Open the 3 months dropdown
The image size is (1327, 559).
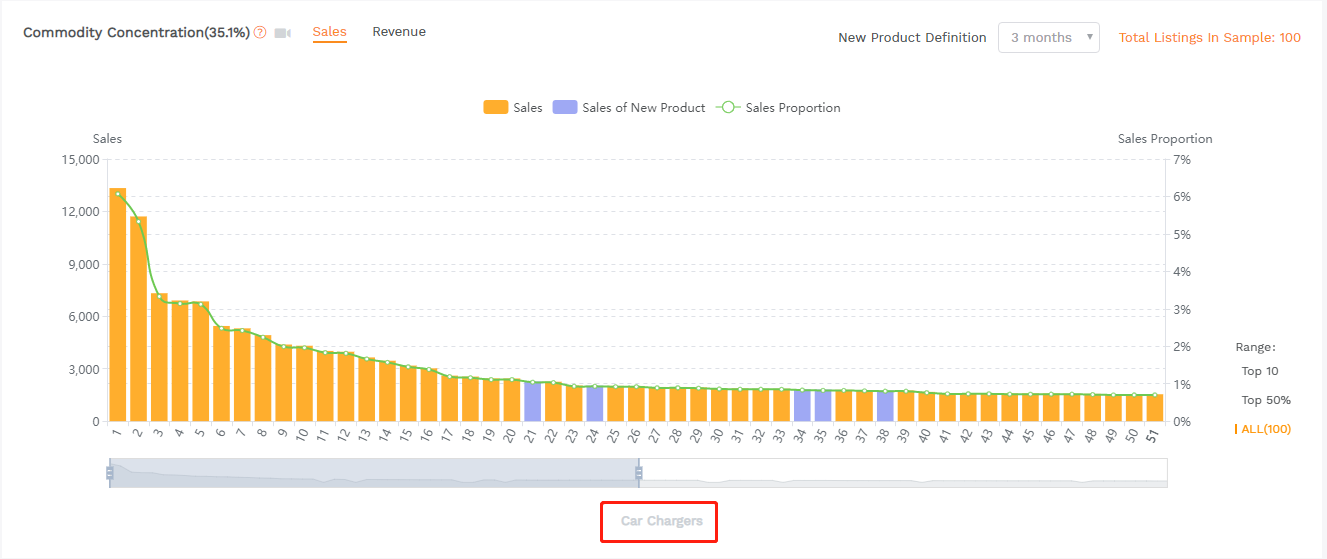pos(1040,38)
